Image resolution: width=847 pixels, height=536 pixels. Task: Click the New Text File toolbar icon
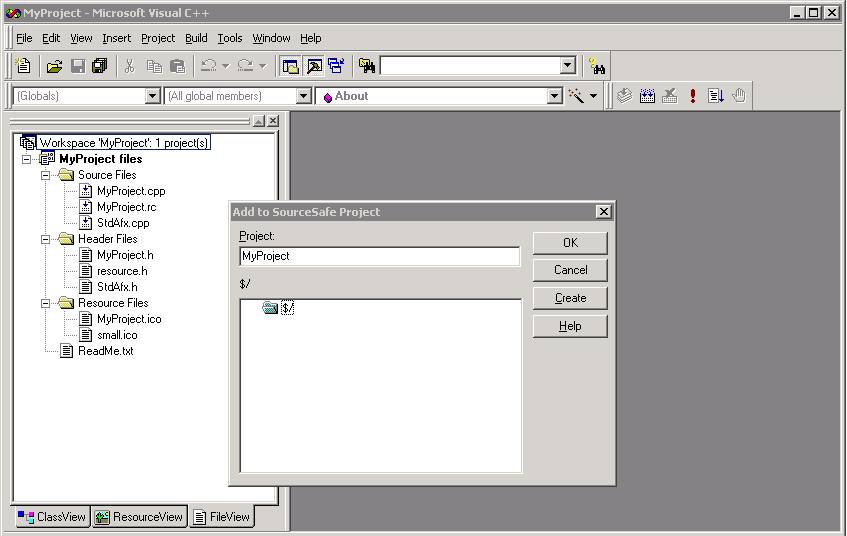pos(24,66)
